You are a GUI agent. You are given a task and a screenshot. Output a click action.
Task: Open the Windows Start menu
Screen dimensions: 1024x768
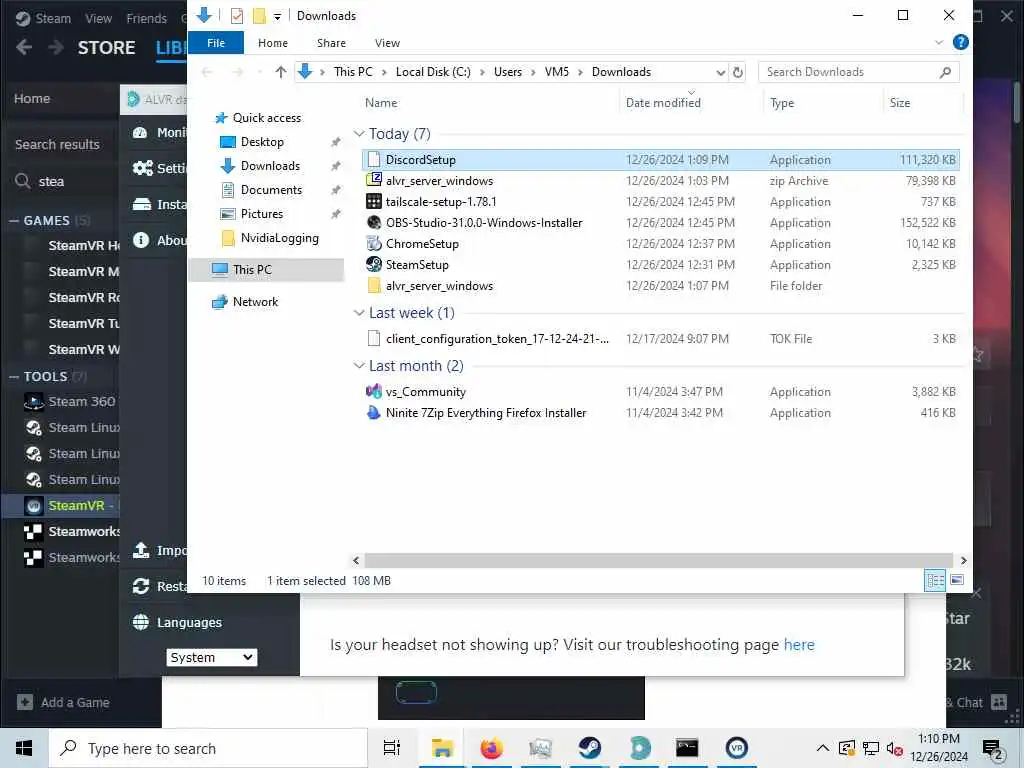[x=24, y=748]
